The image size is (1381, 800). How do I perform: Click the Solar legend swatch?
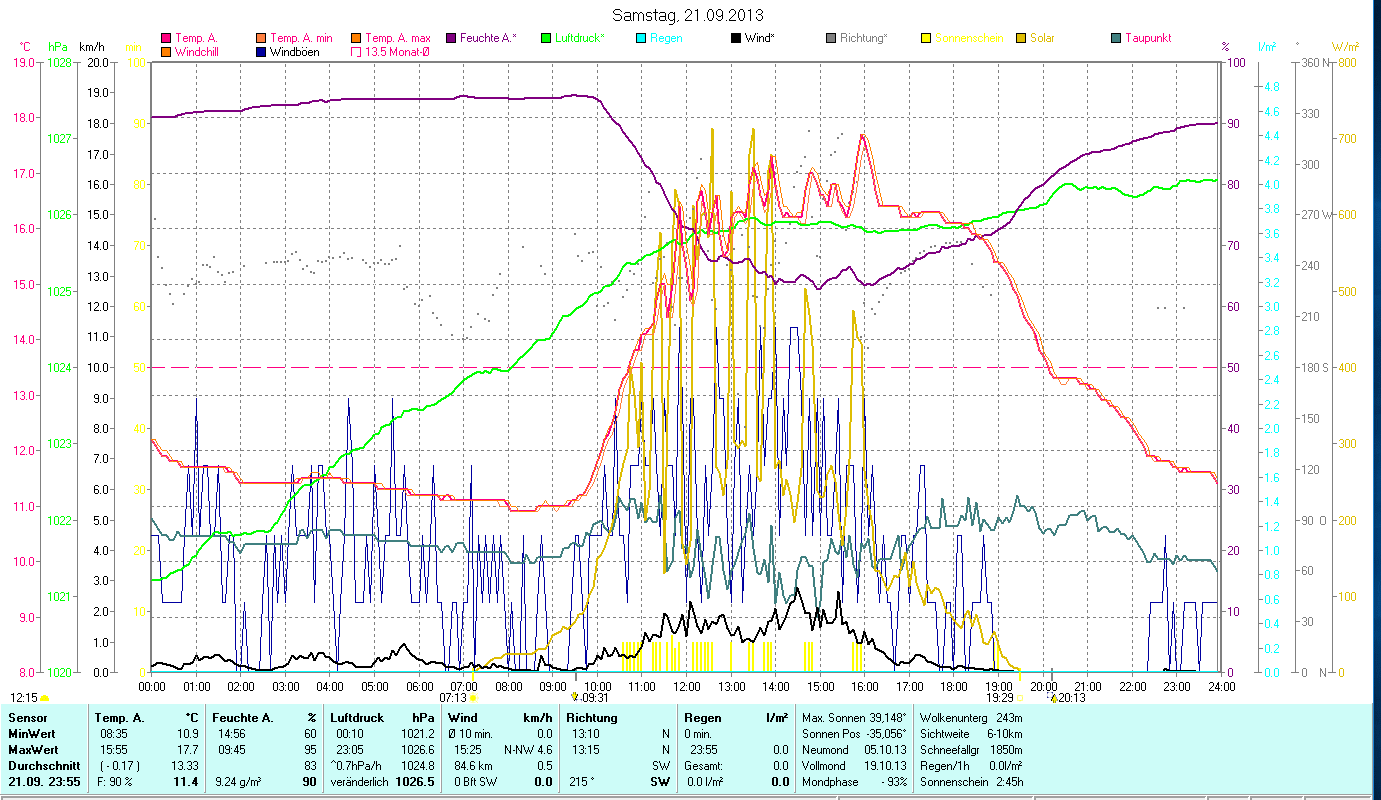[x=1021, y=39]
